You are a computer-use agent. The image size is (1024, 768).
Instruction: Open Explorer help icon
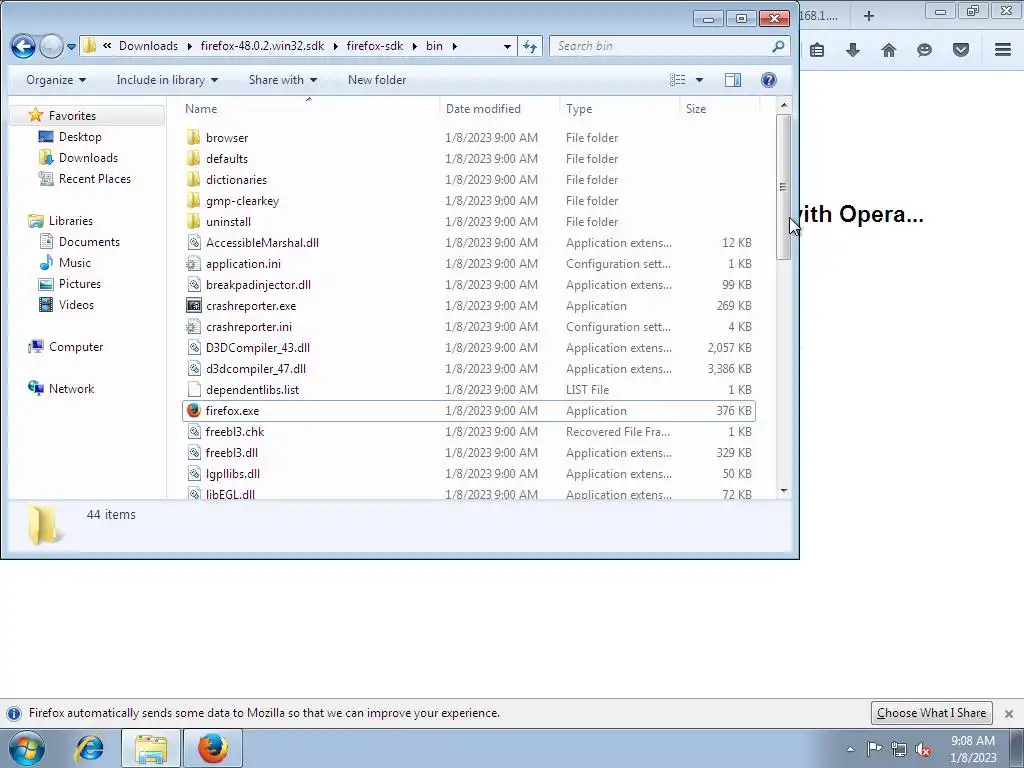(769, 80)
